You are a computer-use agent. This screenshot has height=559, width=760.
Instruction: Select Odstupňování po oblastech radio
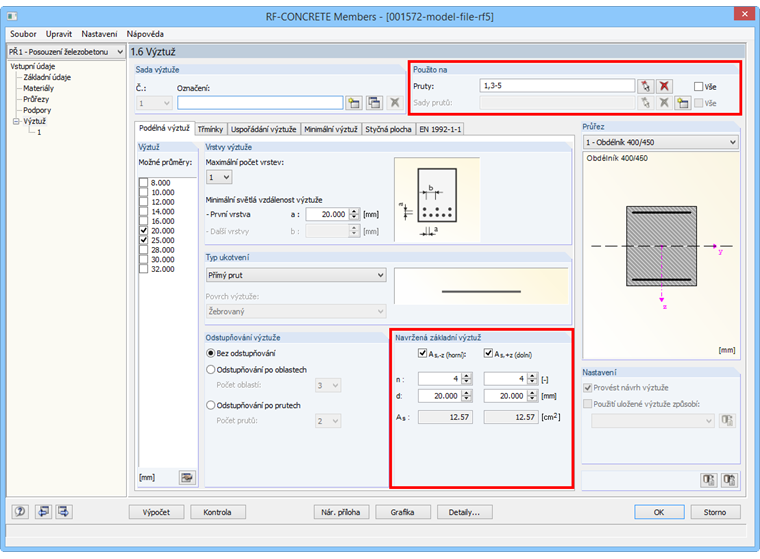click(211, 369)
